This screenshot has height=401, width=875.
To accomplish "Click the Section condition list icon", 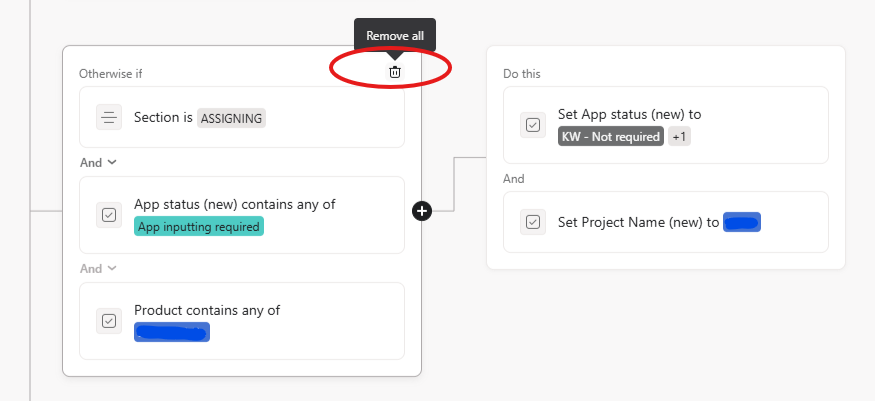I will click(109, 117).
